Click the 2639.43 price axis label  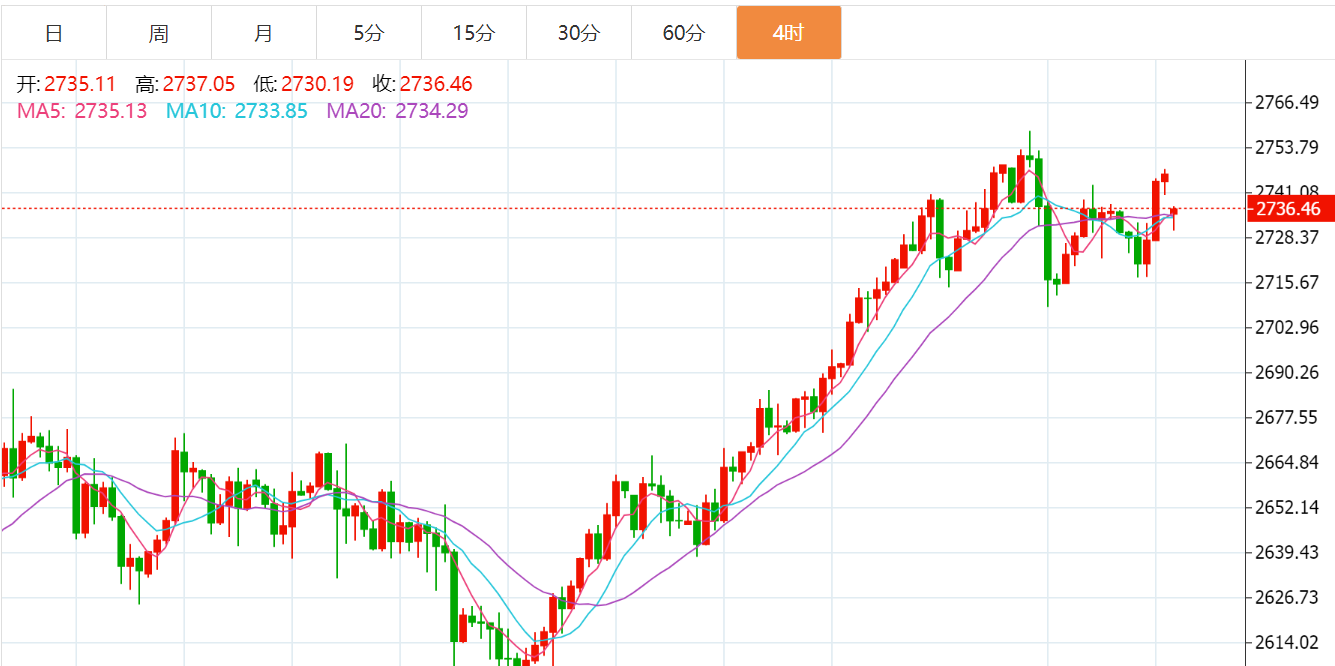(1287, 552)
